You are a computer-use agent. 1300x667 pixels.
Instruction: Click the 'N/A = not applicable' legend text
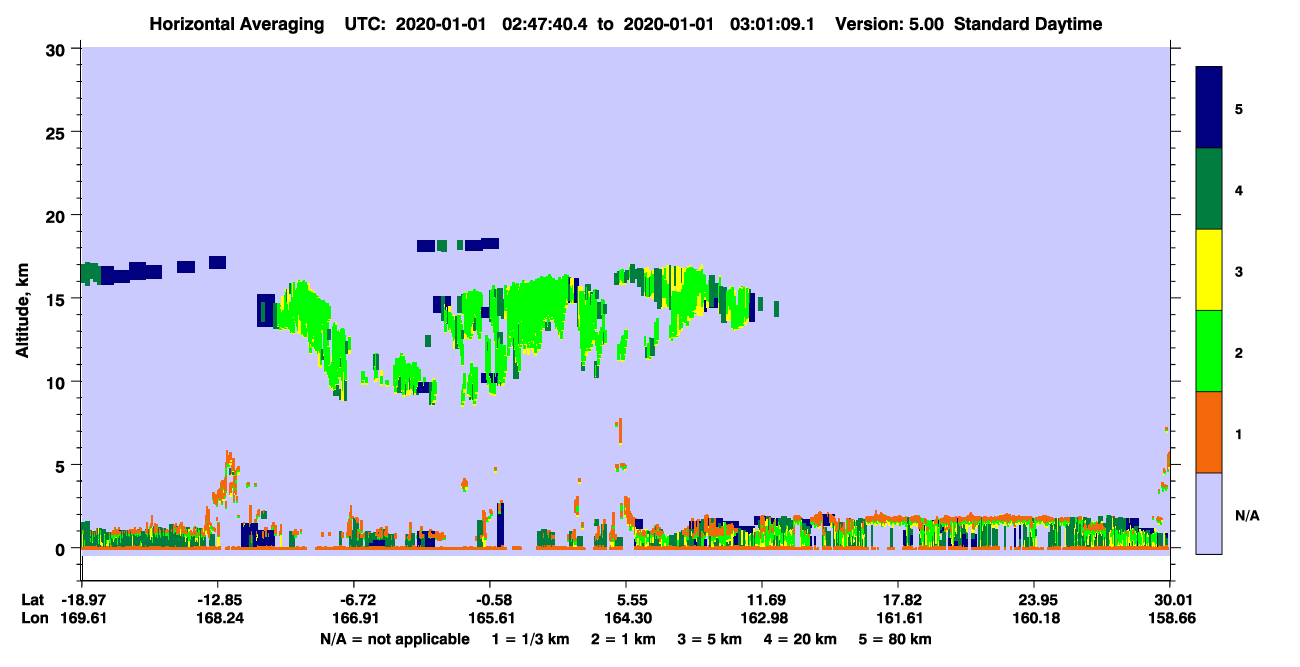point(394,639)
